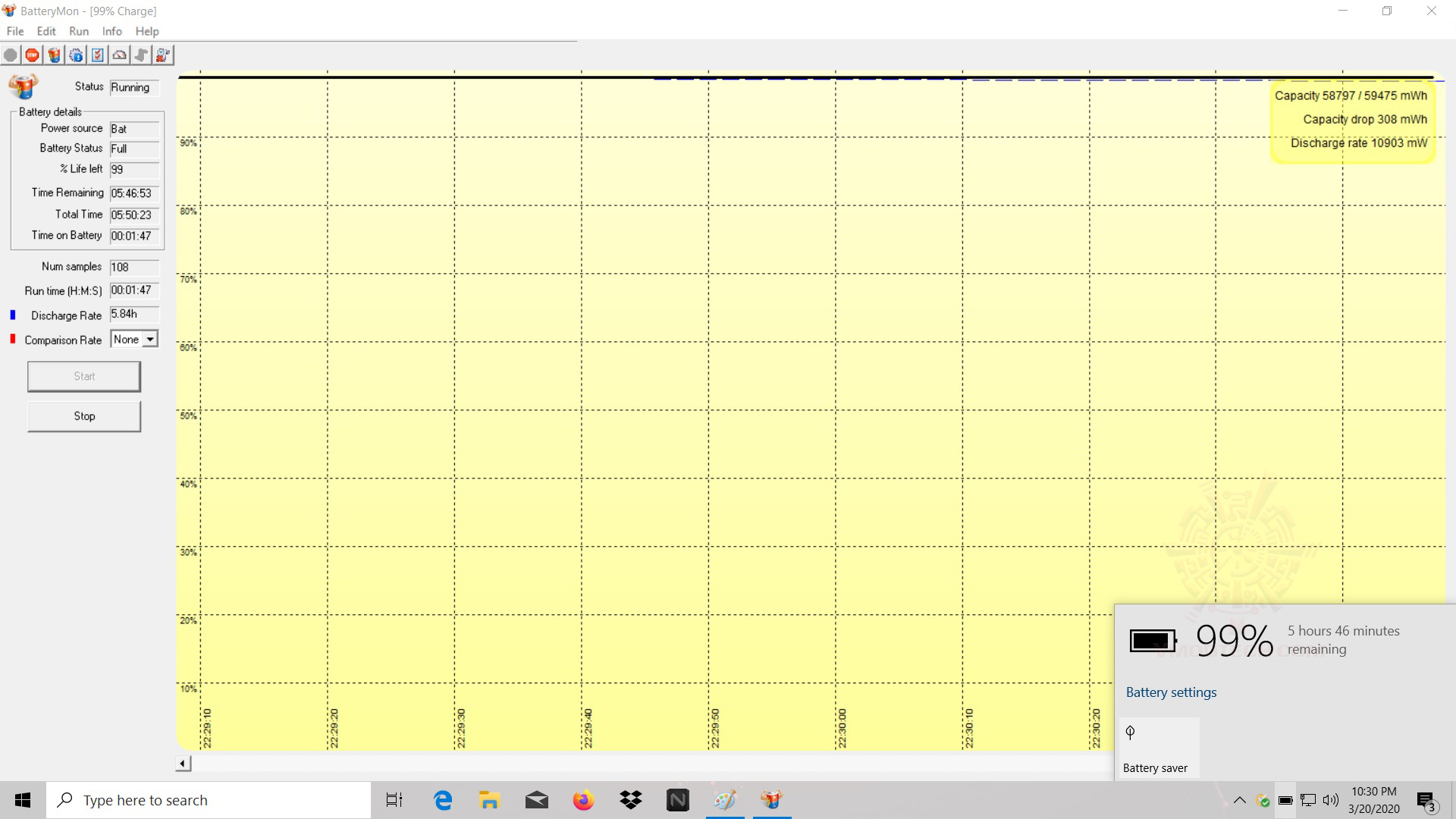Open the Edit menu
Screen dimensions: 1456x819
46,31
